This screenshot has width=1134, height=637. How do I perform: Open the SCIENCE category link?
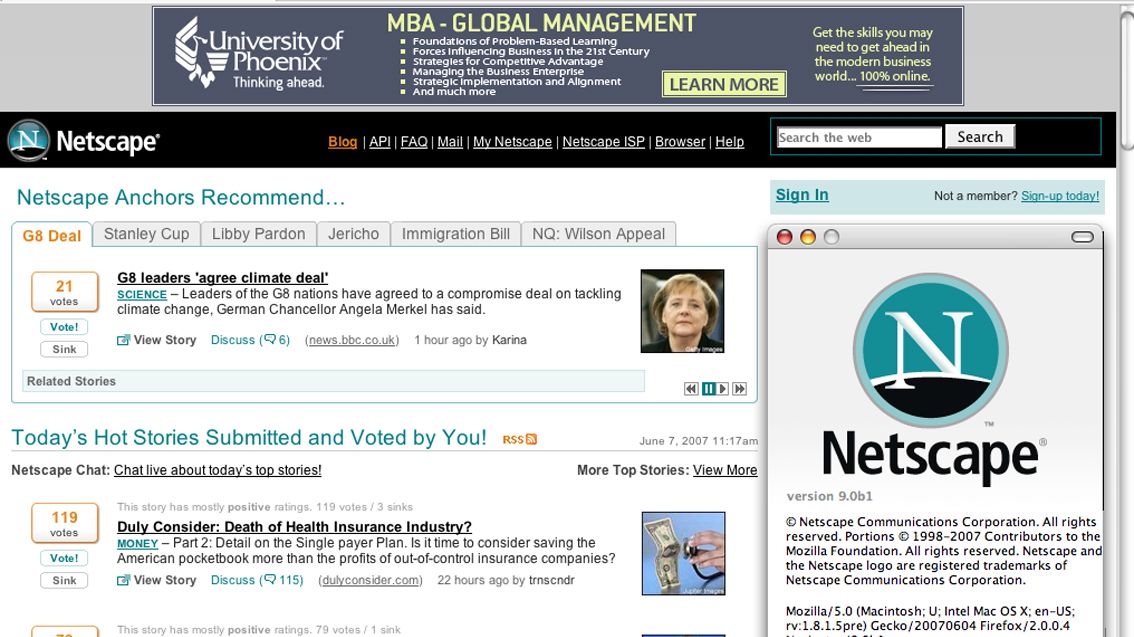click(142, 294)
